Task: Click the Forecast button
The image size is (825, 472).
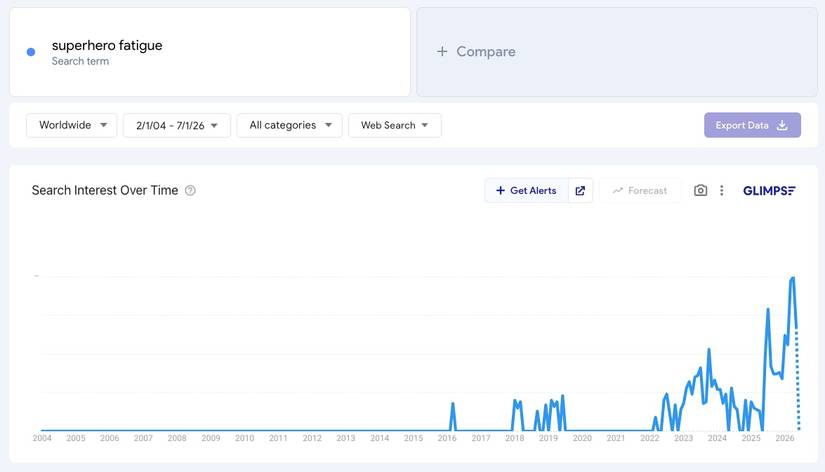Action: tap(640, 190)
